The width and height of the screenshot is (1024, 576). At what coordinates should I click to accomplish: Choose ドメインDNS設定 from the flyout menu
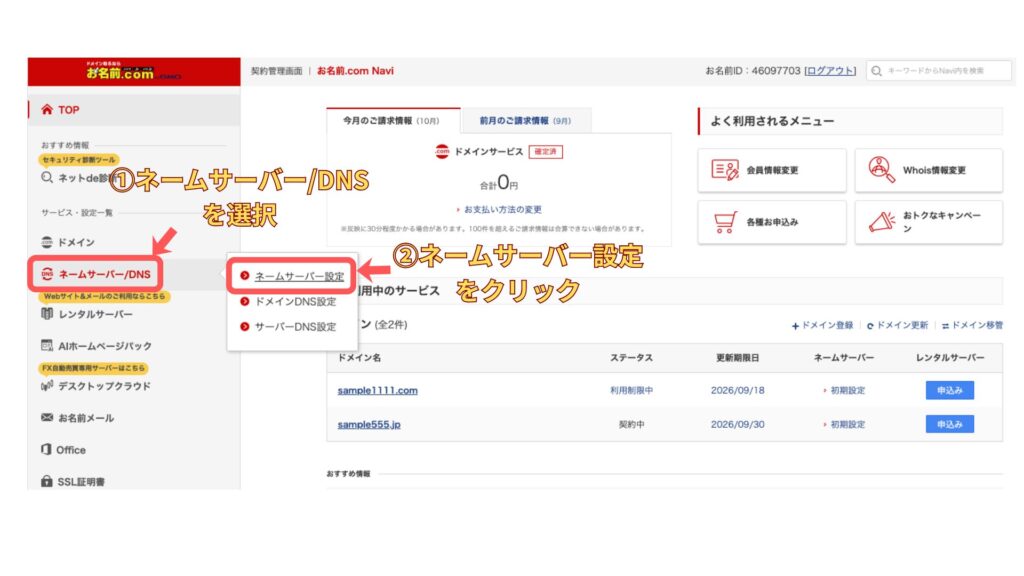(x=295, y=301)
